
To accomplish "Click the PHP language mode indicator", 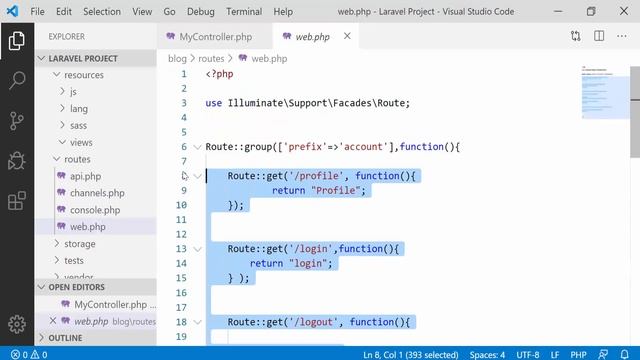I will point(578,354).
